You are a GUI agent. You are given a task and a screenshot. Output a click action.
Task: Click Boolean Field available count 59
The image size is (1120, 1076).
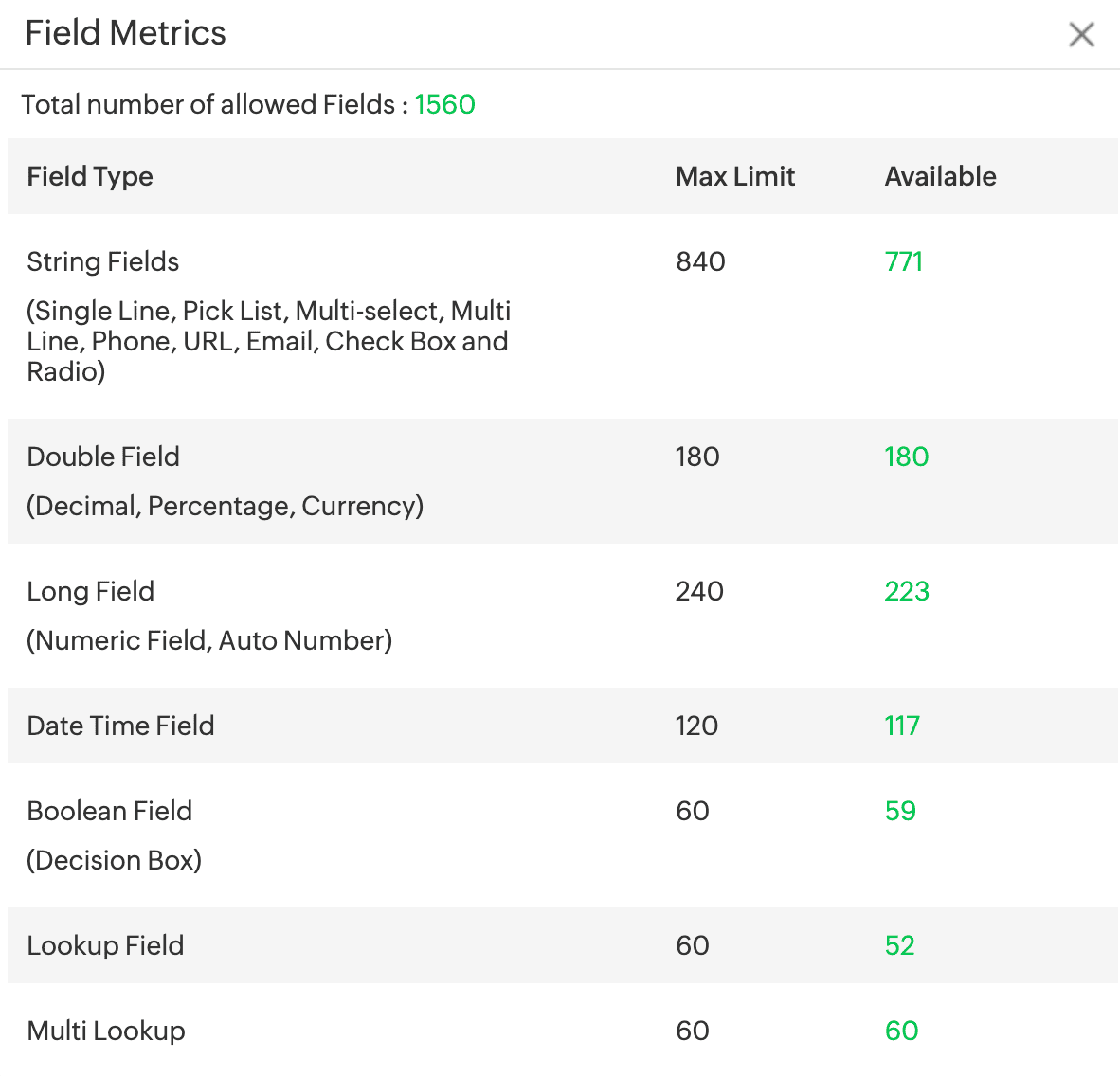900,811
